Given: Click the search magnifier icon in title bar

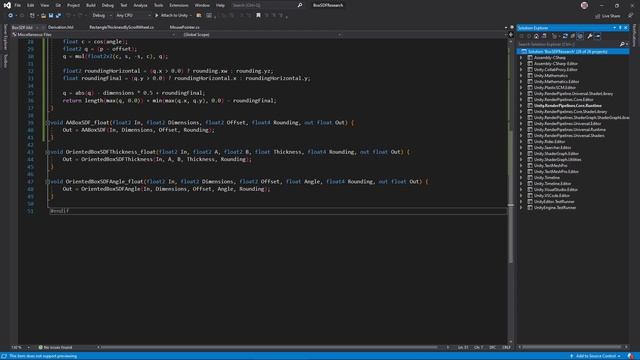Looking at the screenshot, I should [300, 5].
